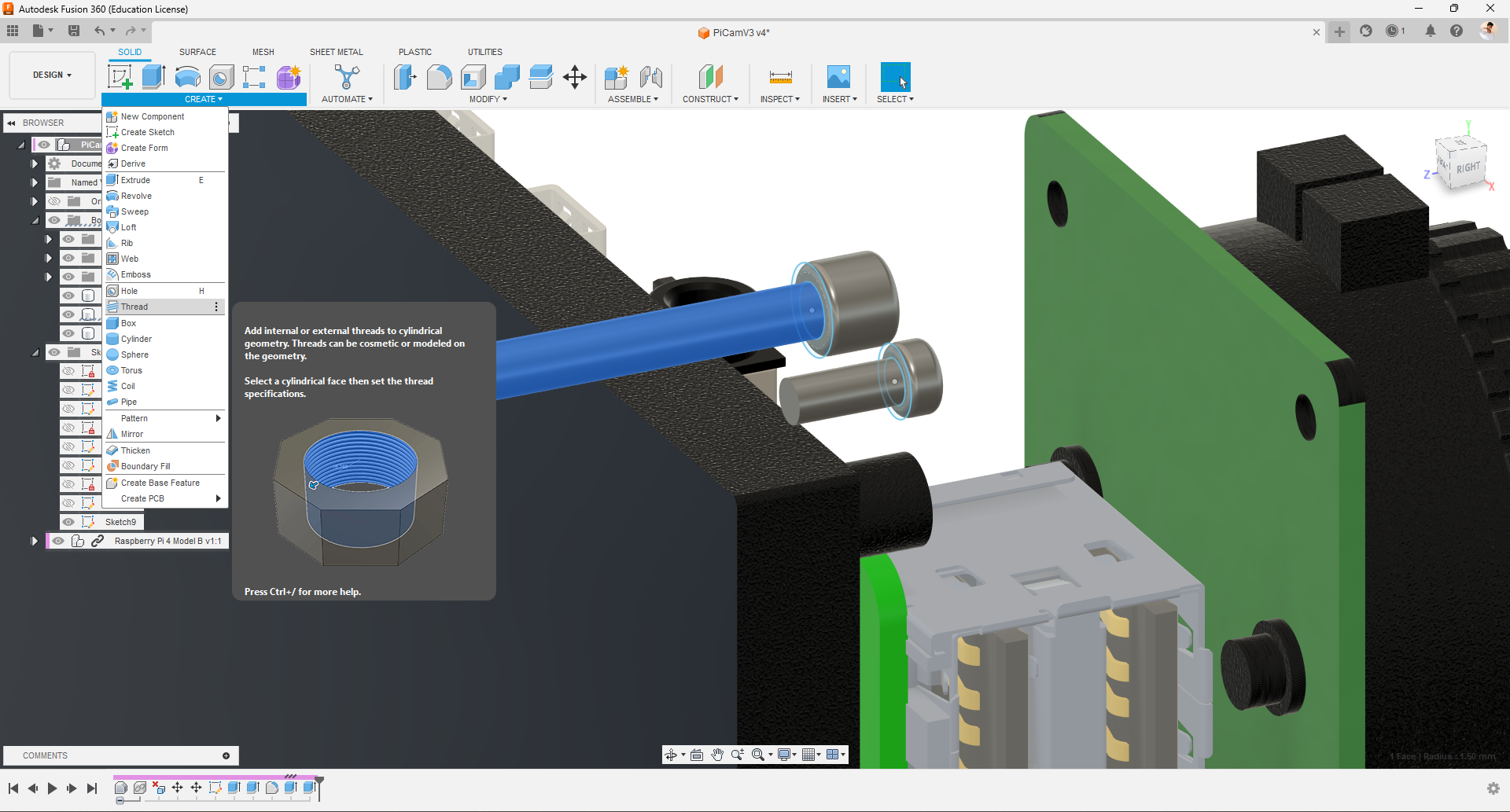Click the Joint tool icon in Assemble

pyautogui.click(x=650, y=77)
